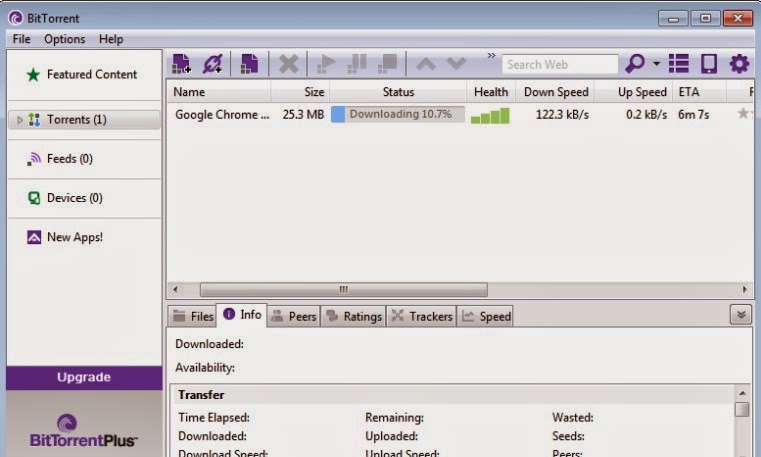Click the rating star on torrent row
The width and height of the screenshot is (761, 457).
point(743,114)
